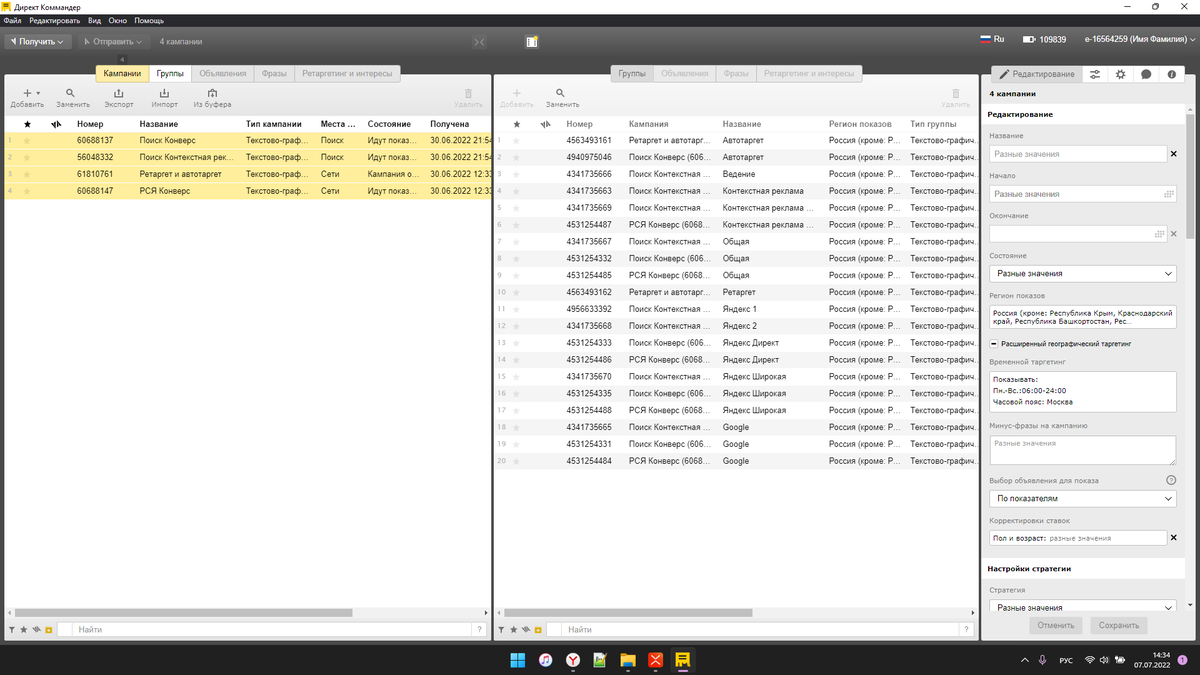Image resolution: width=1200 pixels, height=675 pixels.
Task: Click the Отменить button
Action: click(1055, 625)
